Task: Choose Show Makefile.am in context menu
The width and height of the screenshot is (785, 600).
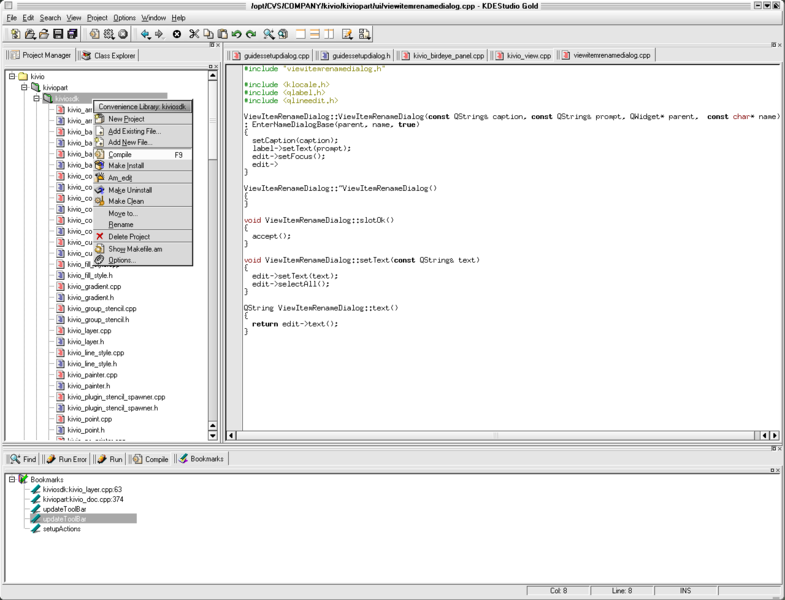Action: [x=143, y=249]
